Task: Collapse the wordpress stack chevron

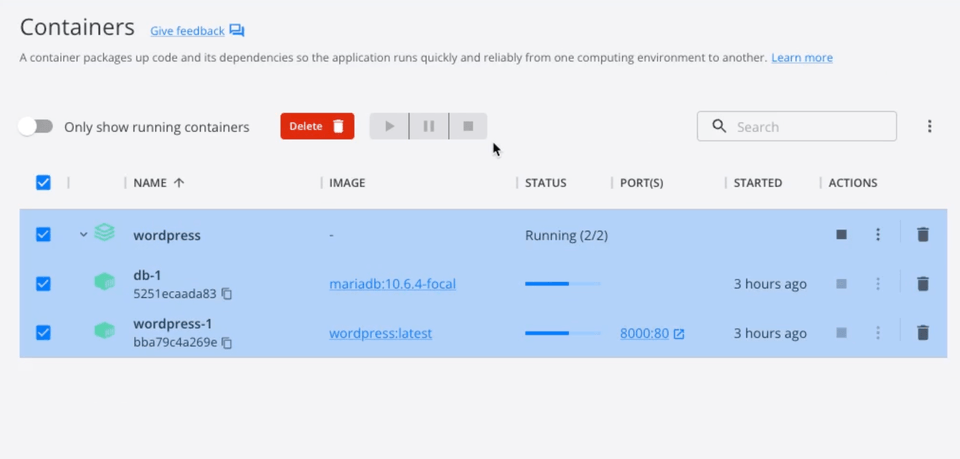Action: click(84, 234)
